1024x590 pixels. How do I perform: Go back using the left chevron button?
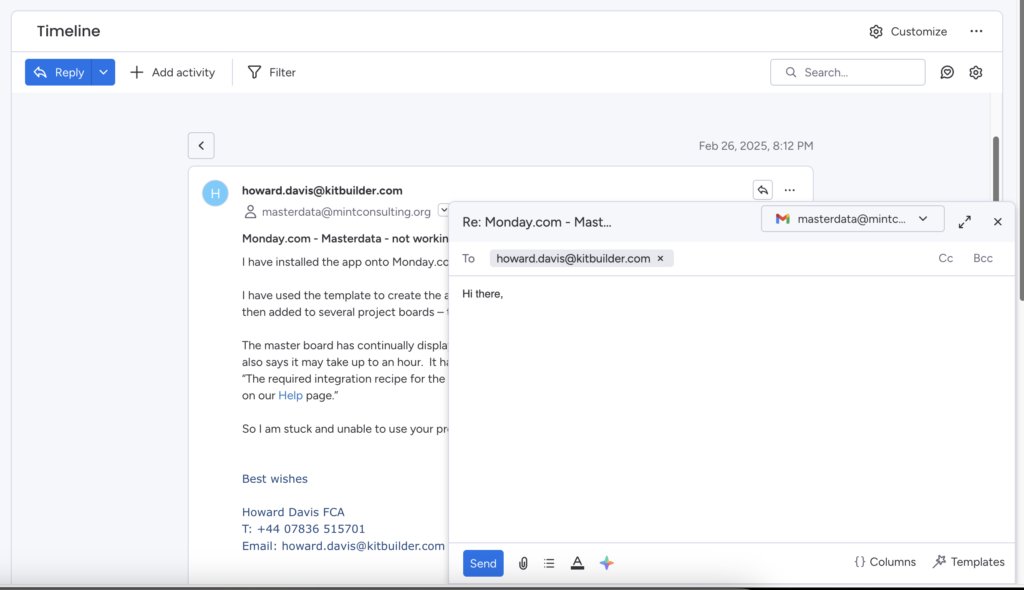pos(201,146)
